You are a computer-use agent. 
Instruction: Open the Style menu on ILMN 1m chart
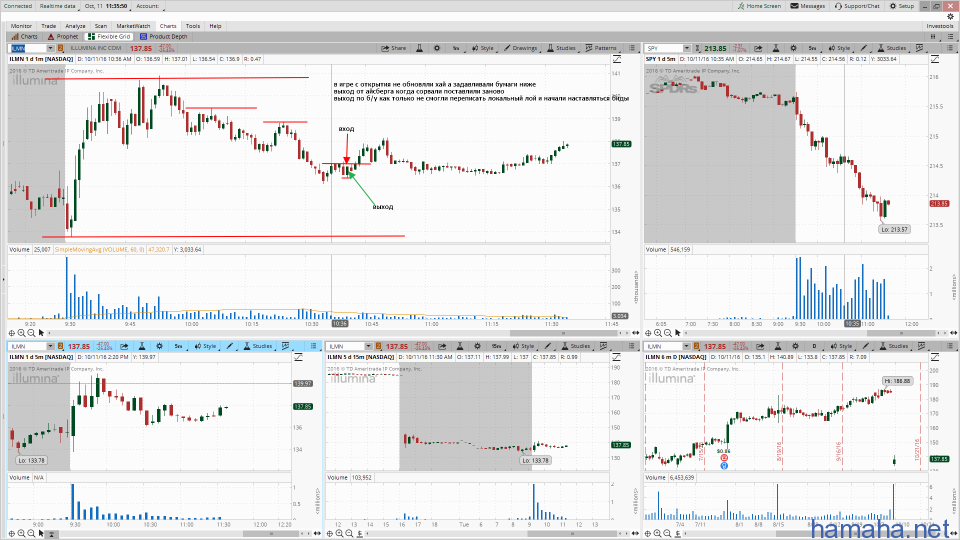tap(482, 48)
